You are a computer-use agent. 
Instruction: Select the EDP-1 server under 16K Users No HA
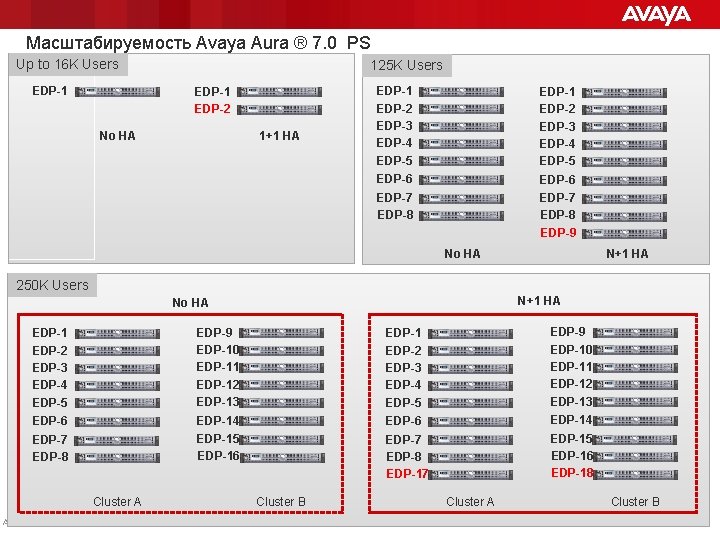pos(117,91)
